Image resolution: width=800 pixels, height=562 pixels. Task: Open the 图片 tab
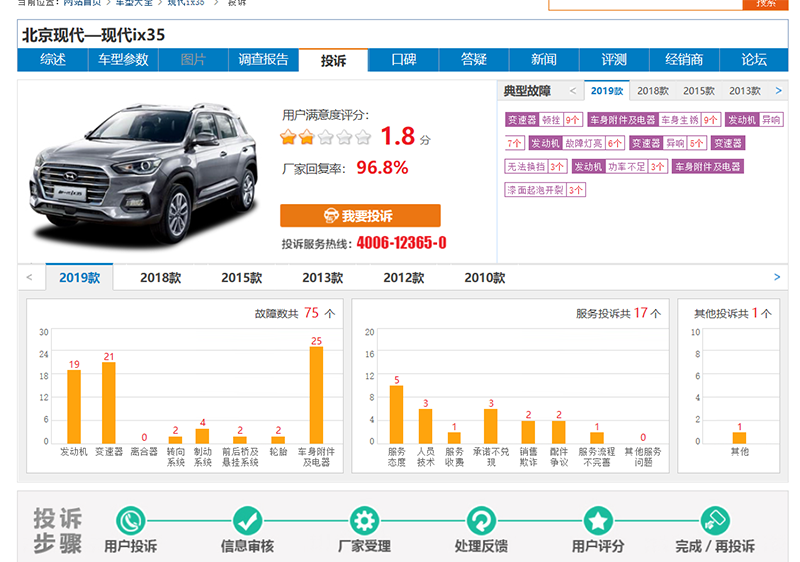pyautogui.click(x=193, y=60)
